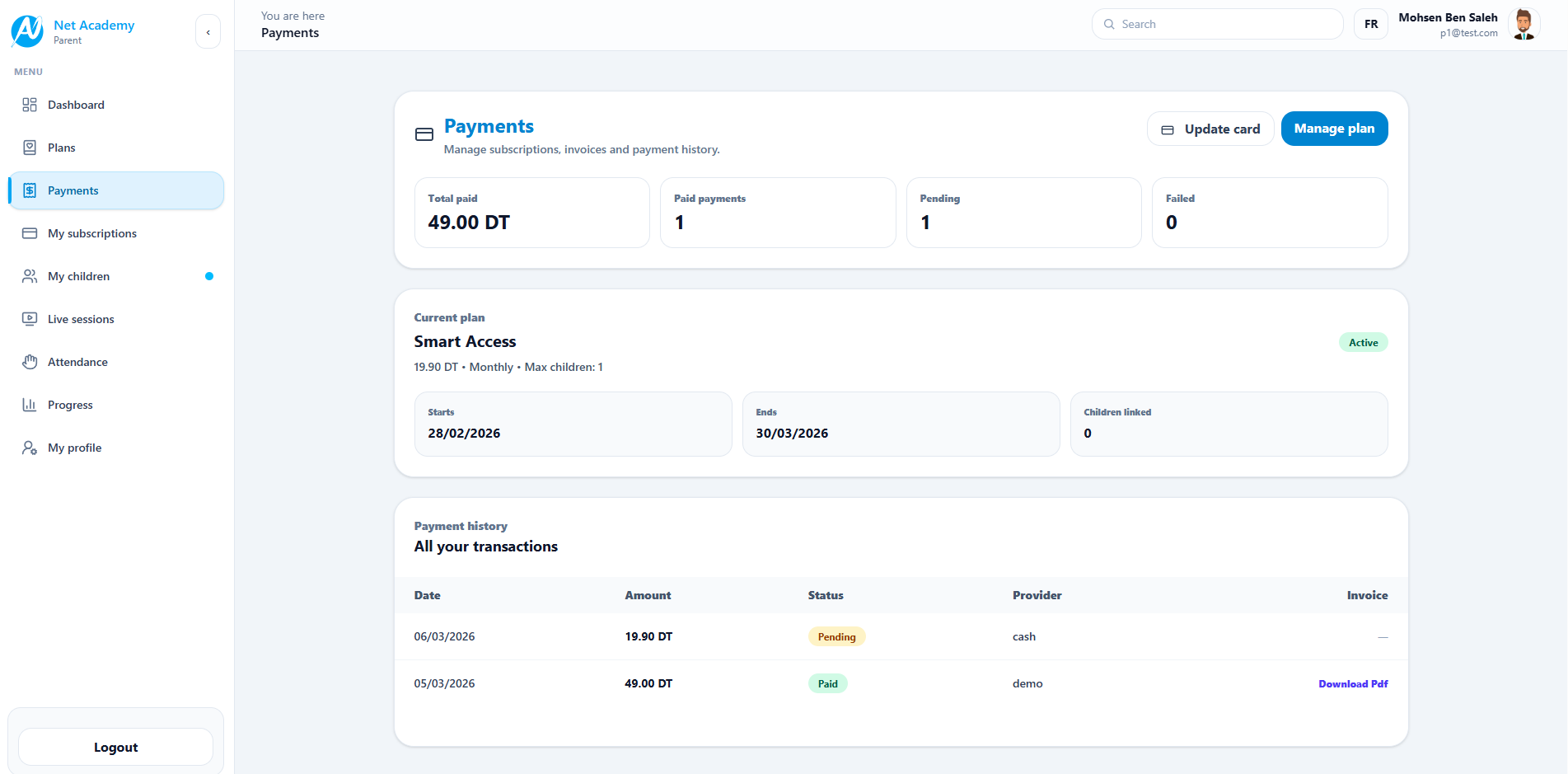
Task: Click the Plans sidebar icon
Action: [x=30, y=148]
